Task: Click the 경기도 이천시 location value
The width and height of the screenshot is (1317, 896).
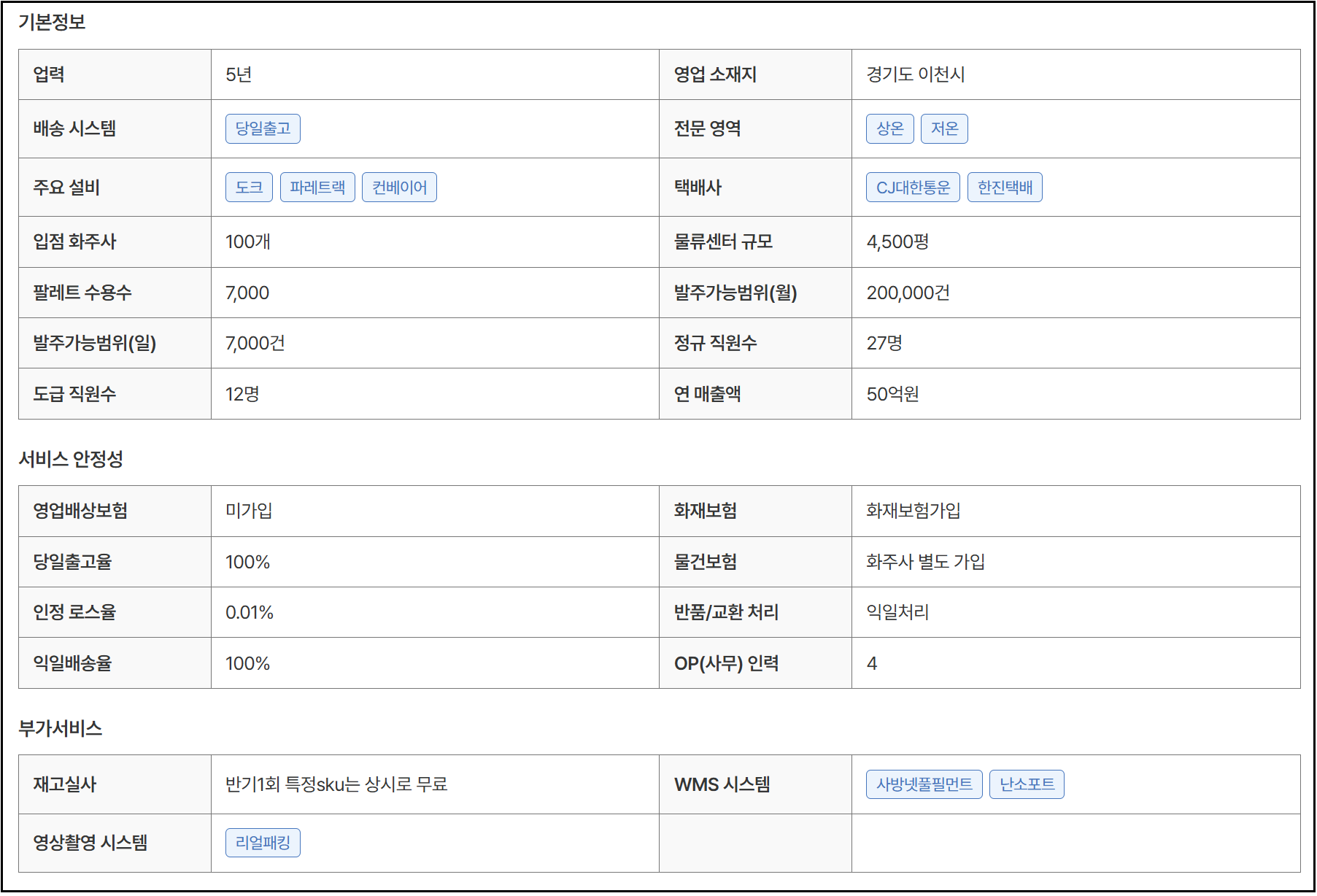Action: click(x=916, y=74)
